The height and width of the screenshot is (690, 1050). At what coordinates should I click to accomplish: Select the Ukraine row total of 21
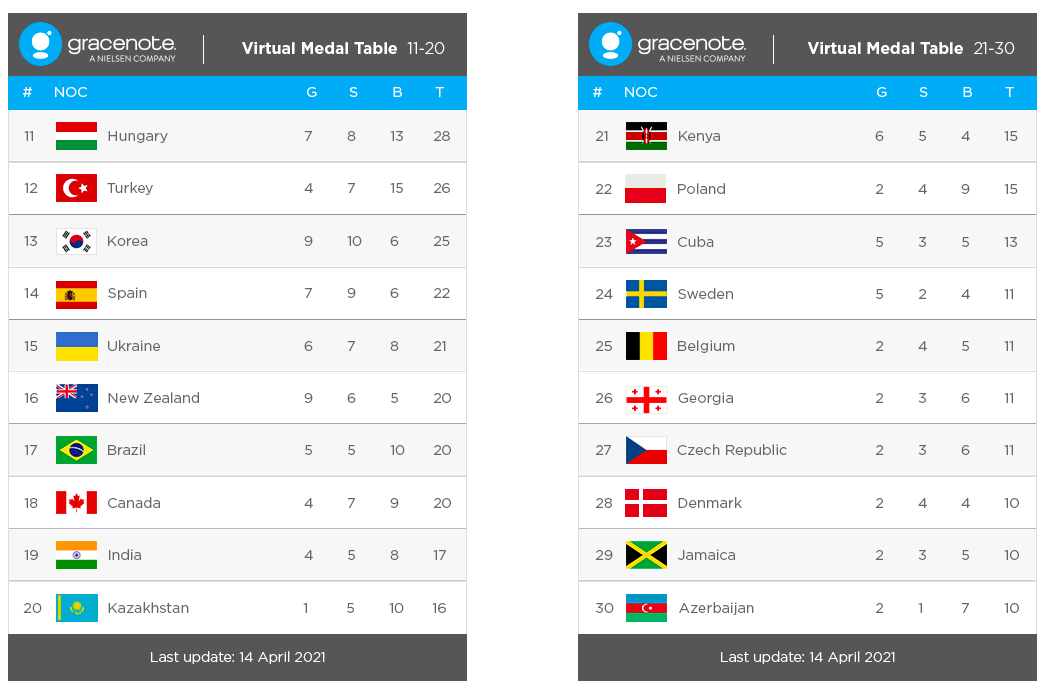[441, 346]
